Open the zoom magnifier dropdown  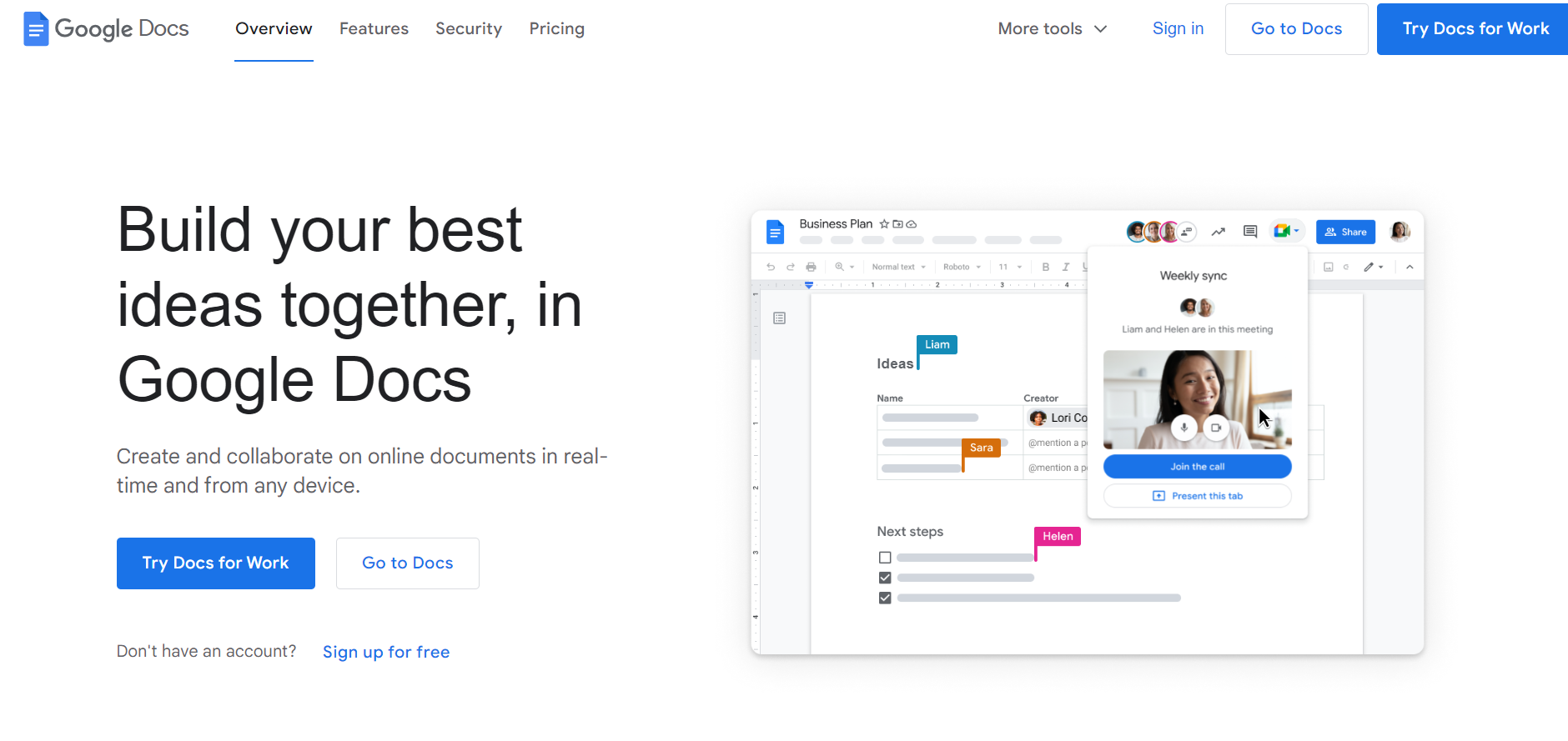pyautogui.click(x=845, y=267)
